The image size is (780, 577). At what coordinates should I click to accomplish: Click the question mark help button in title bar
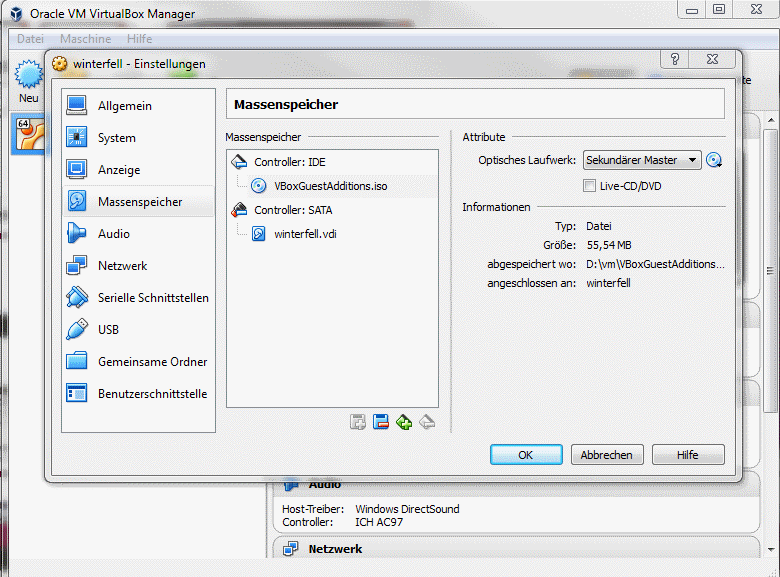coord(675,59)
